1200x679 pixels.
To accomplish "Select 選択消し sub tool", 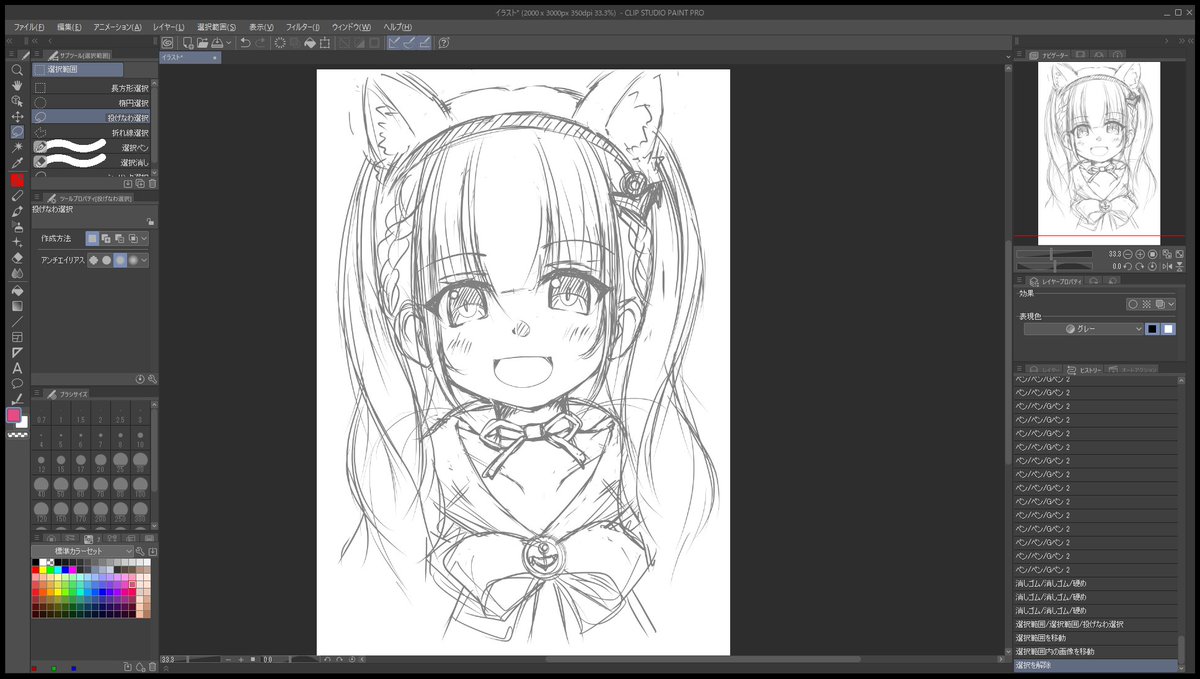I will pos(91,162).
